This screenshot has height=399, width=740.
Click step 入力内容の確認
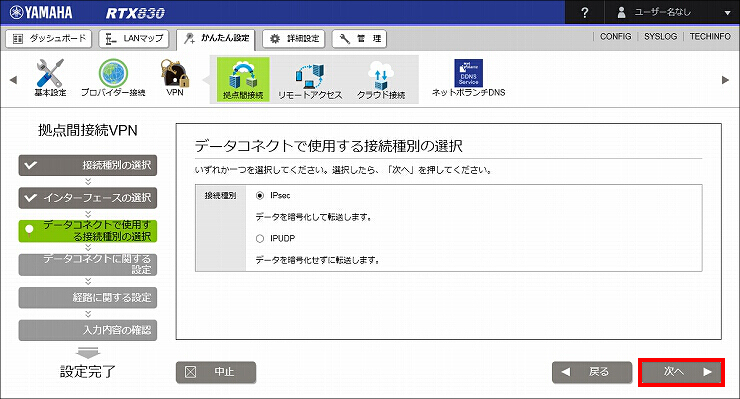point(88,330)
